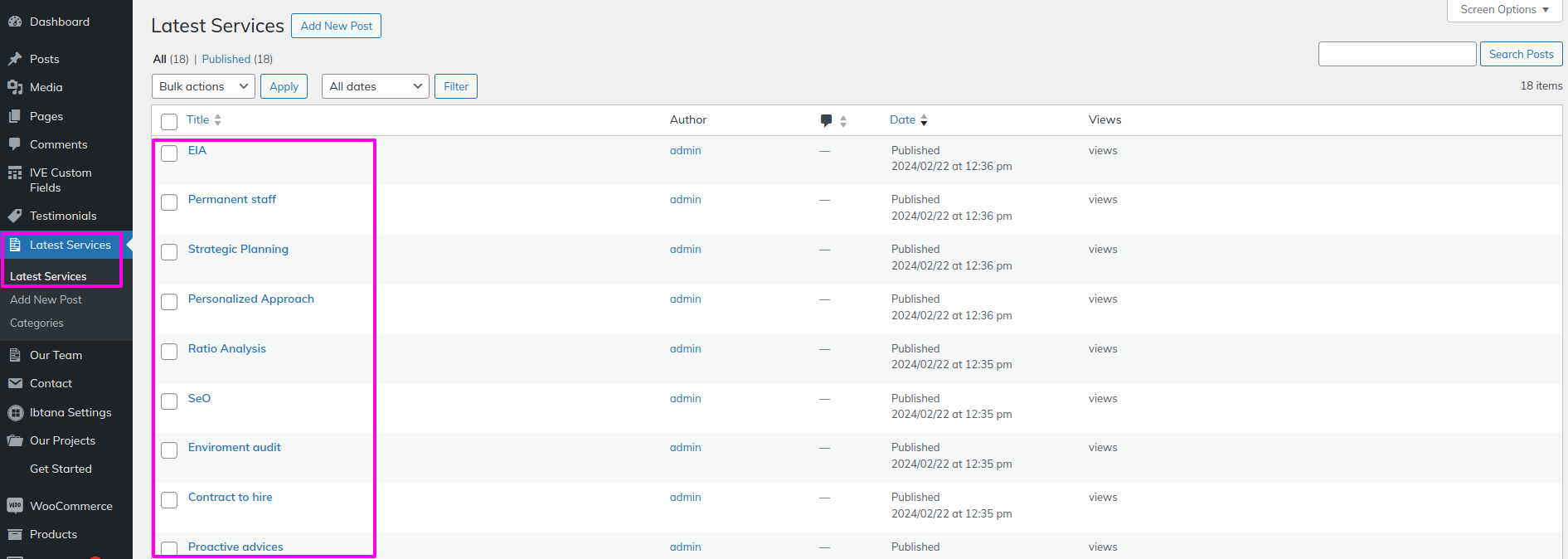Click the WooCommerce logo icon
1568x559 pixels.
[x=15, y=506]
